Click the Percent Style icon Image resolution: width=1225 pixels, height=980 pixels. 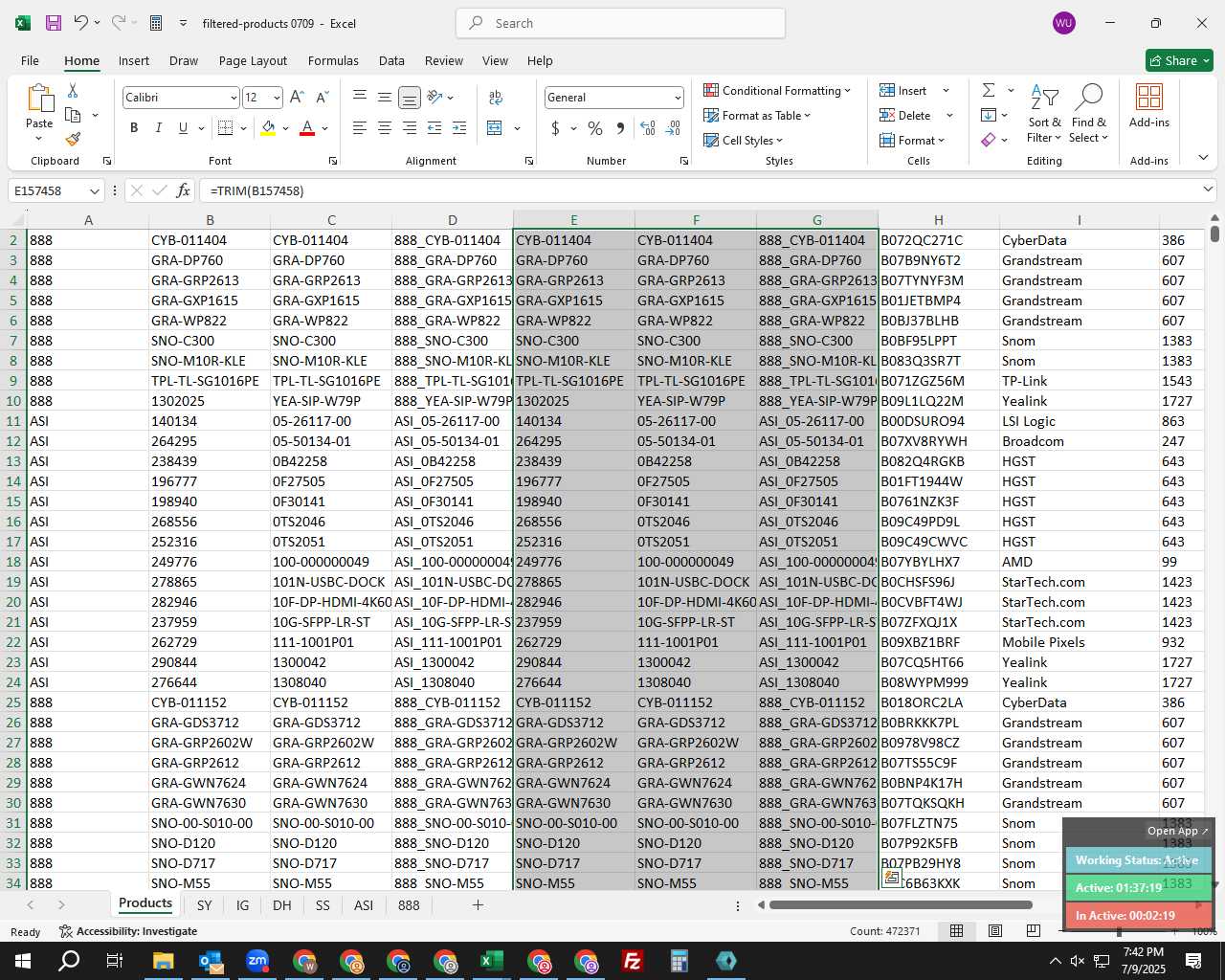click(595, 128)
